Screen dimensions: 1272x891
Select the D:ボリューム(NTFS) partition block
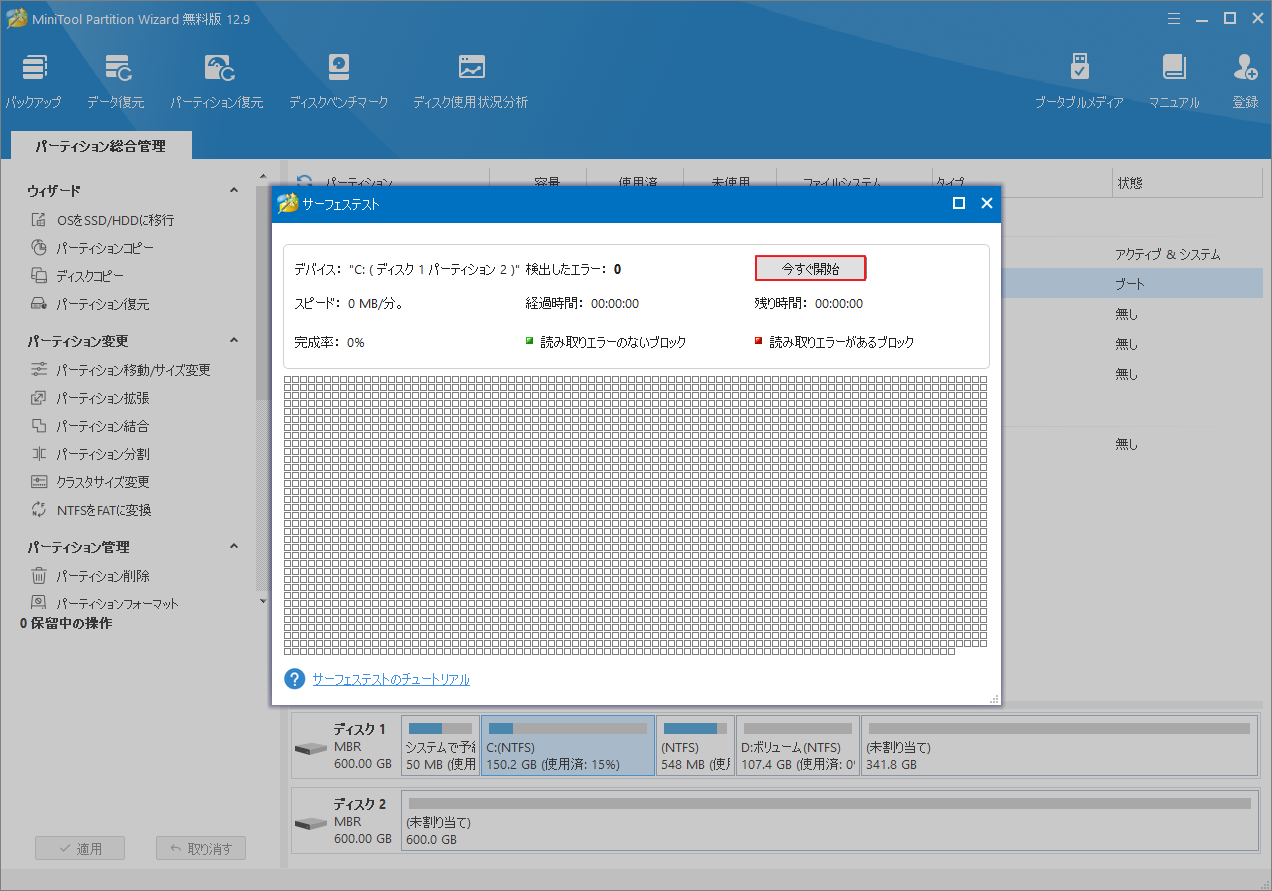[799, 745]
